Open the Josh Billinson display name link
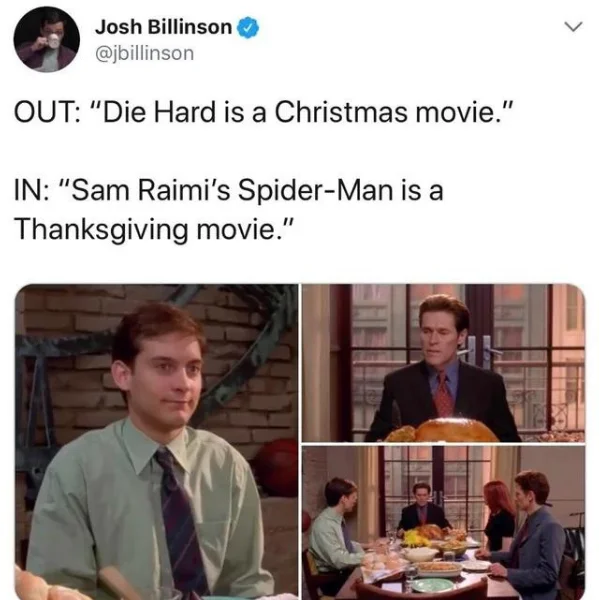 (x=163, y=27)
